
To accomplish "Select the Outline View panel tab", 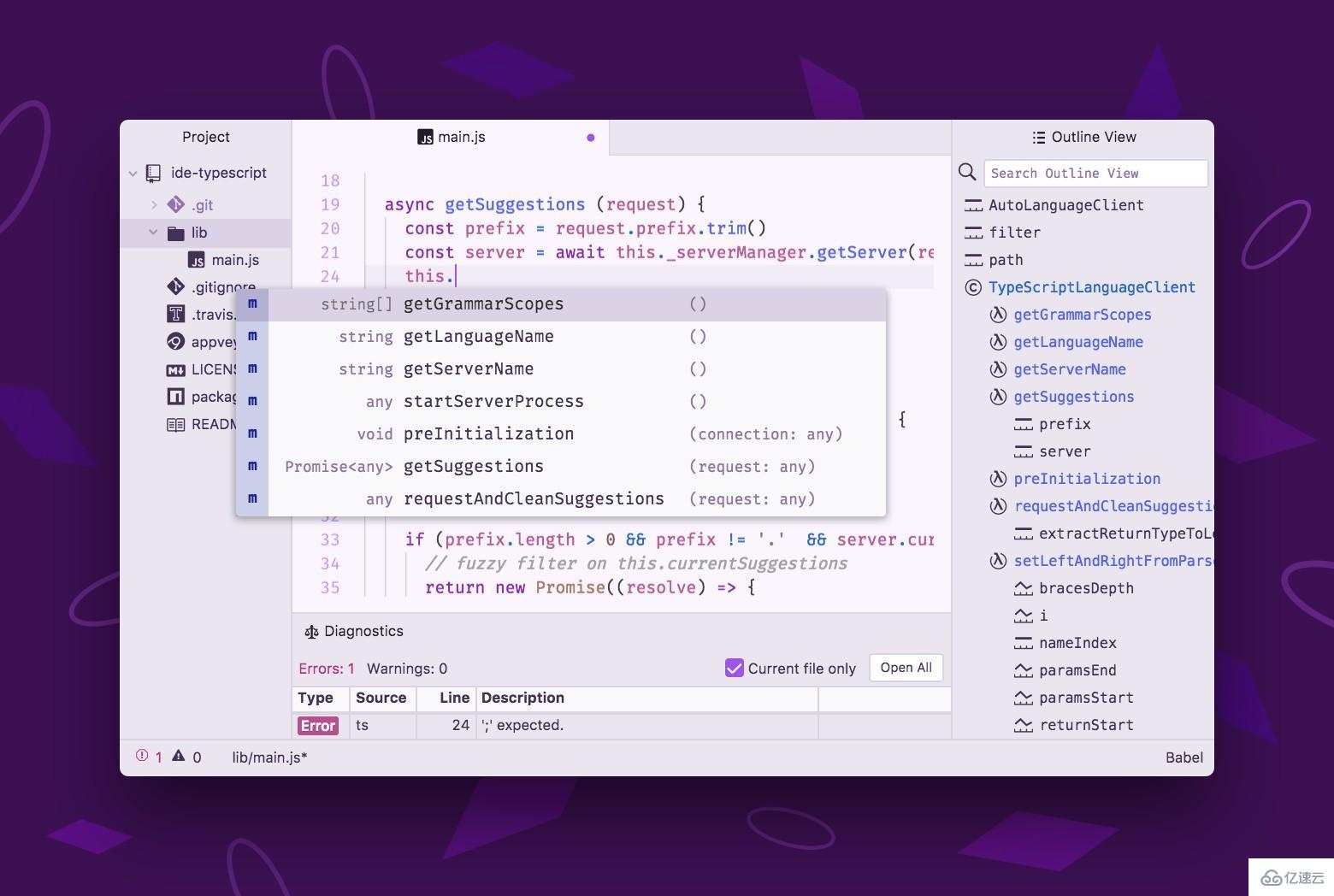I will pyautogui.click(x=1083, y=137).
